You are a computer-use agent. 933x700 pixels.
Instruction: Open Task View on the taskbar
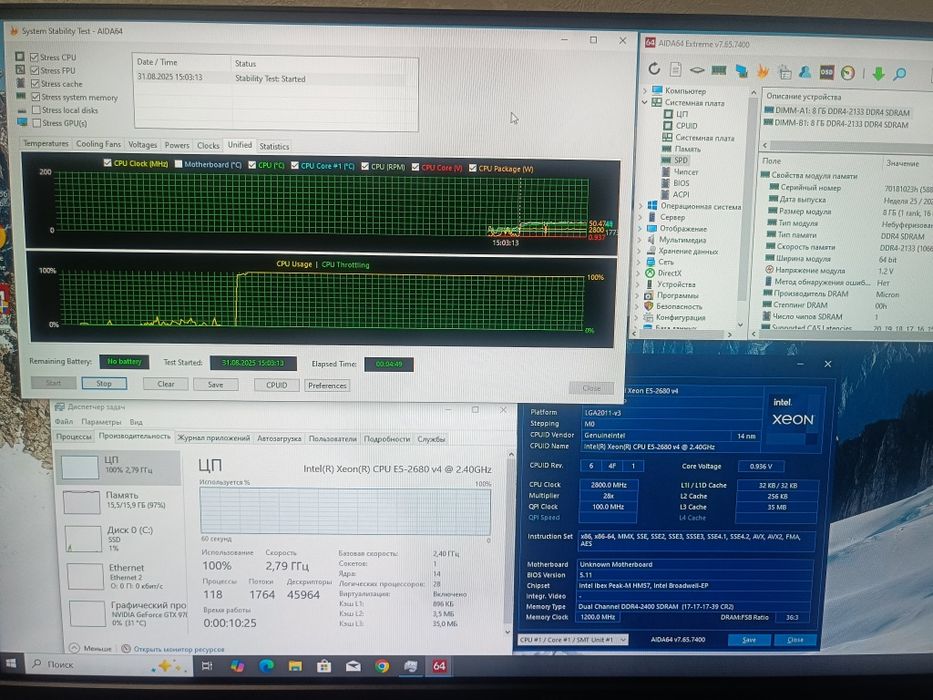[x=206, y=665]
